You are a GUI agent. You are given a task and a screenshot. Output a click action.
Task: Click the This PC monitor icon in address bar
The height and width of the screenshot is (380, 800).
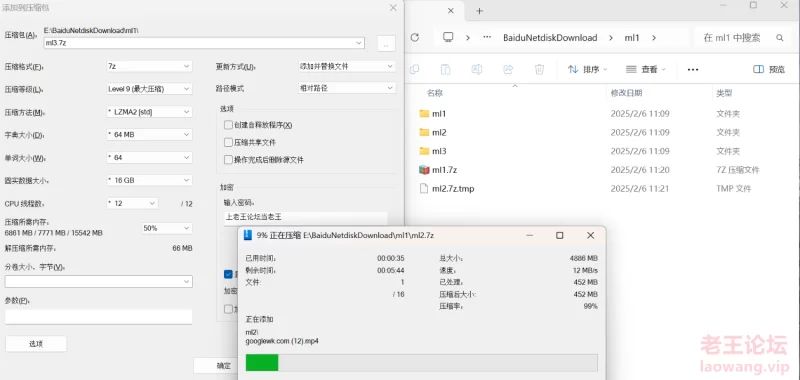[448, 37]
